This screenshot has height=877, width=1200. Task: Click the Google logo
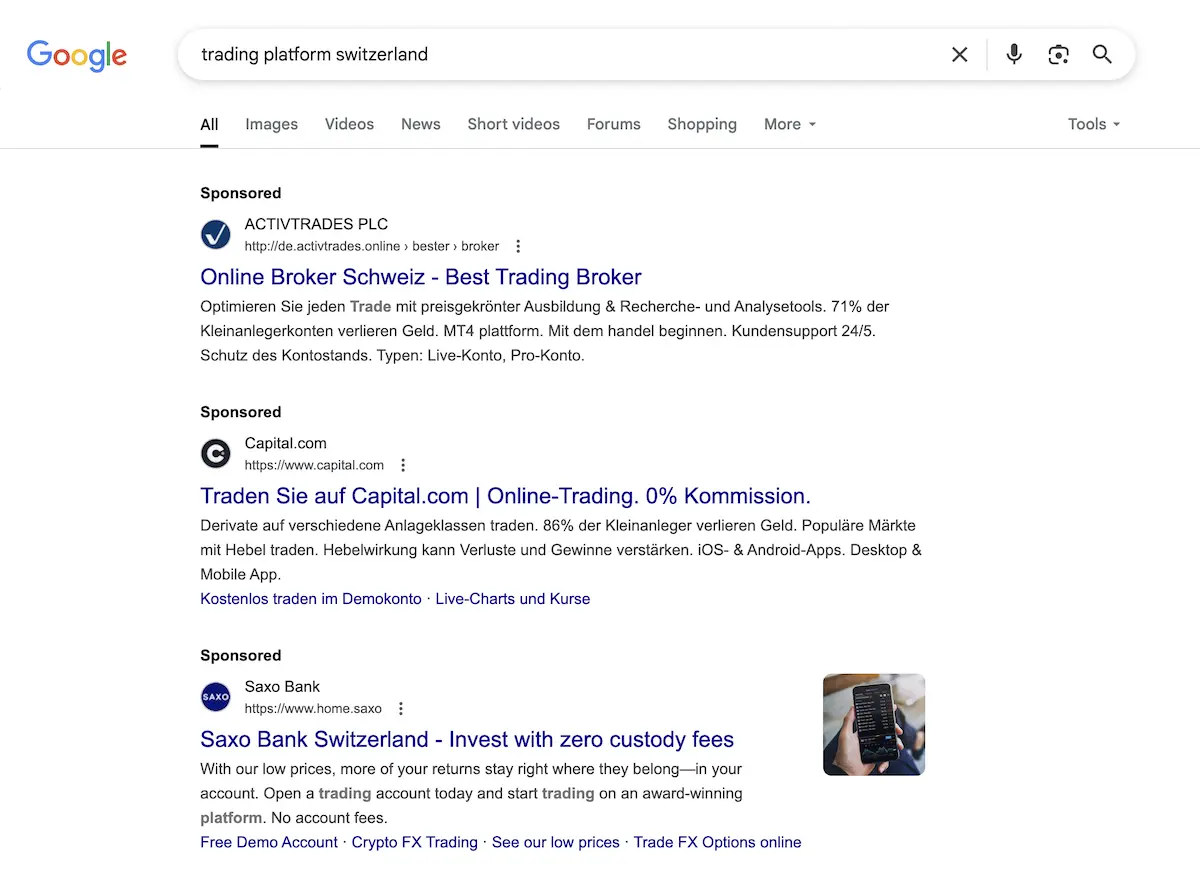coord(77,55)
